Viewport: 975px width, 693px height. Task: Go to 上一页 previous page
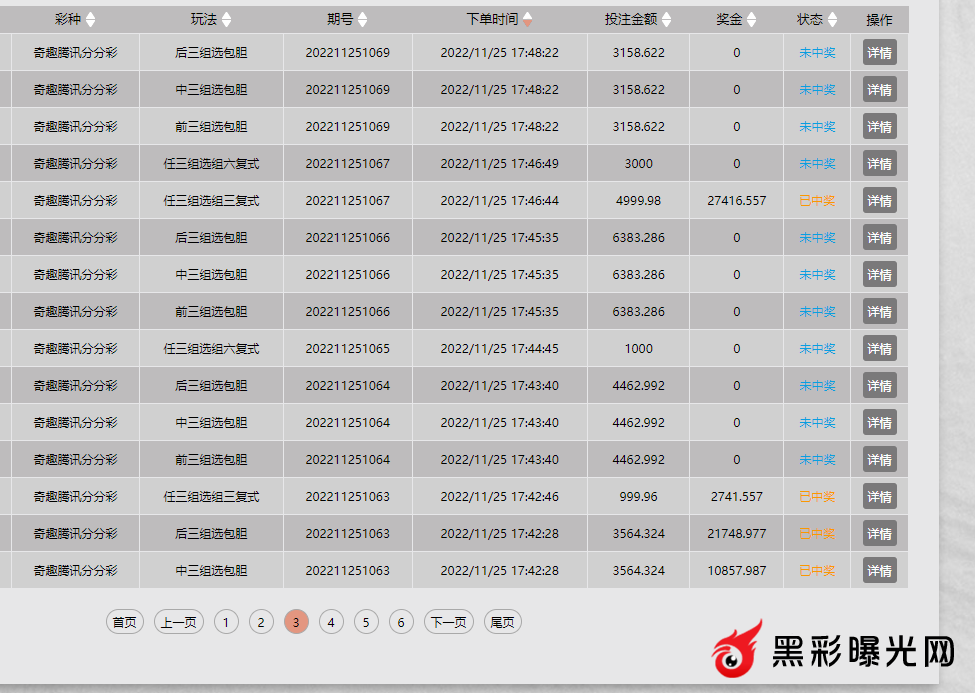coord(178,622)
